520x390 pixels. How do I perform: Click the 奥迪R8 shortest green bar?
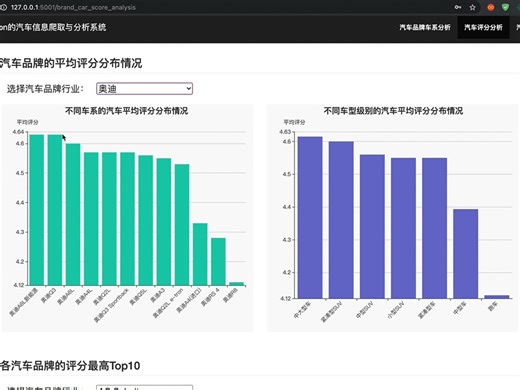pyautogui.click(x=236, y=284)
